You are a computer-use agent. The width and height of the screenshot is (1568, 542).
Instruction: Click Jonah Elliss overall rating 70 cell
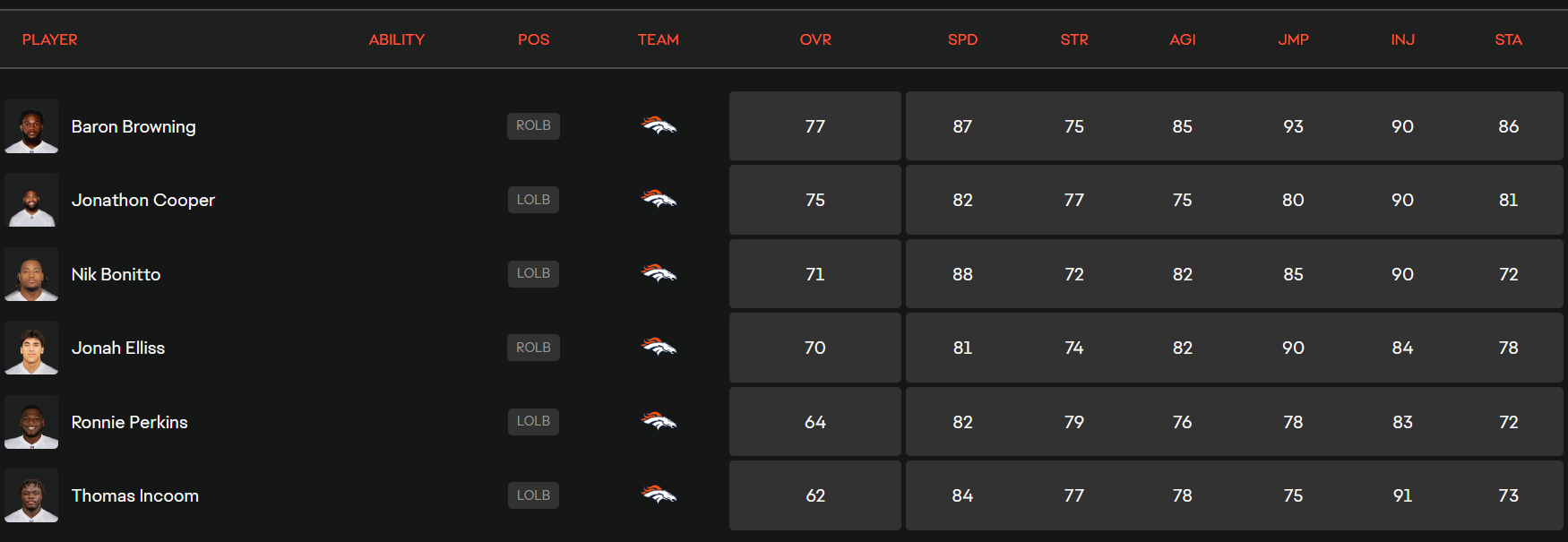point(815,348)
